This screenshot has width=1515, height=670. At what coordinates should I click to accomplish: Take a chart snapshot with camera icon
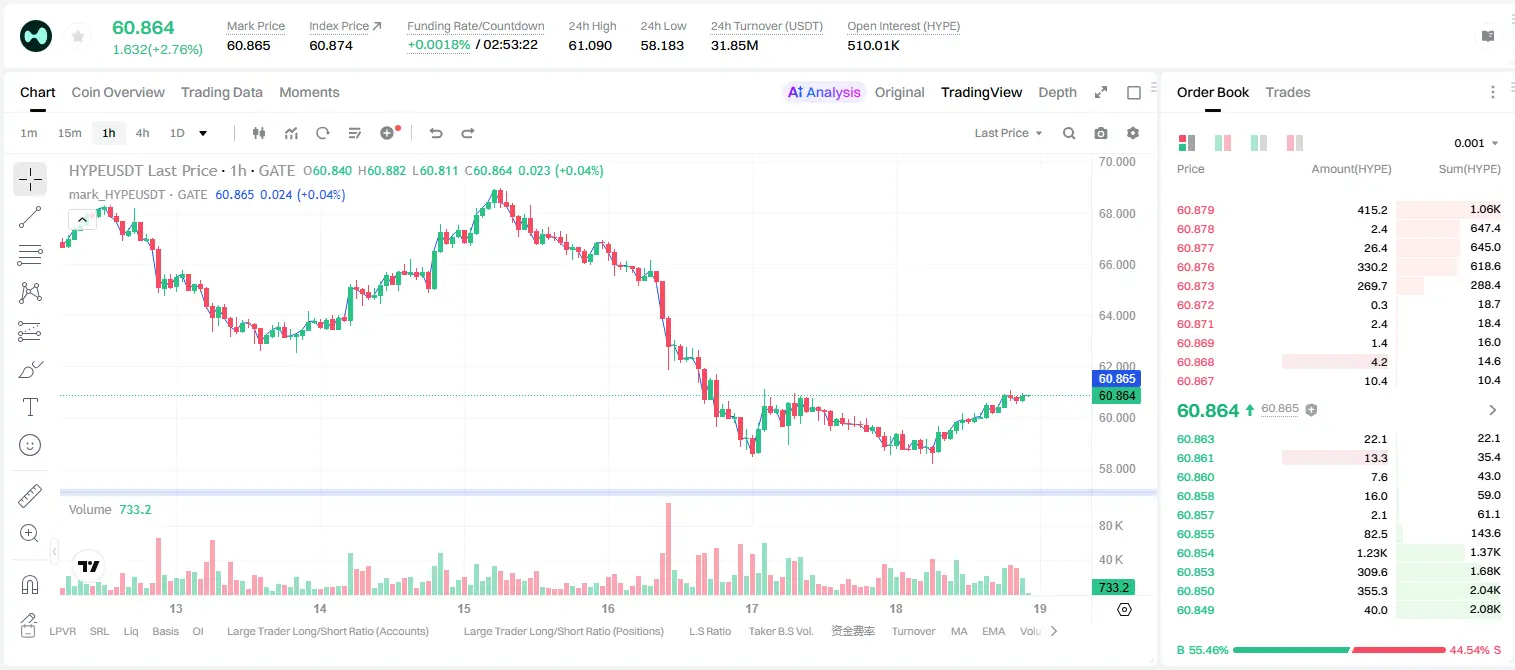coord(1101,133)
